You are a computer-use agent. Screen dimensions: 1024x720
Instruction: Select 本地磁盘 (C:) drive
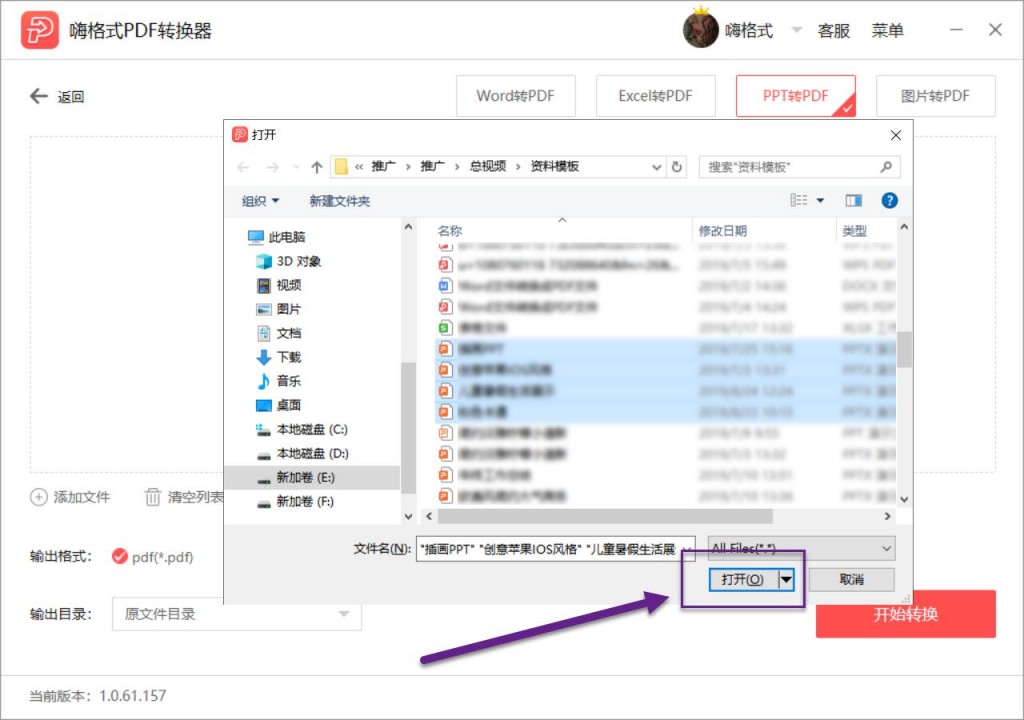click(x=302, y=429)
